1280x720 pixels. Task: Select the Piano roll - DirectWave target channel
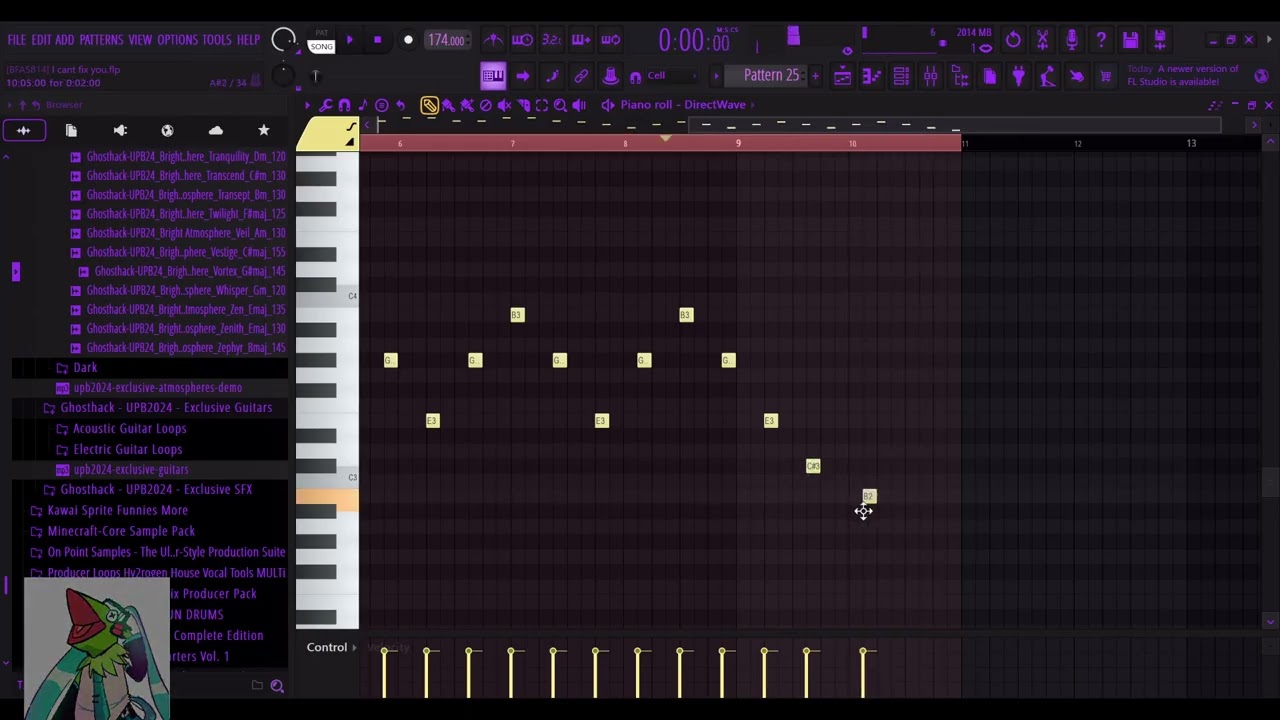pos(684,105)
